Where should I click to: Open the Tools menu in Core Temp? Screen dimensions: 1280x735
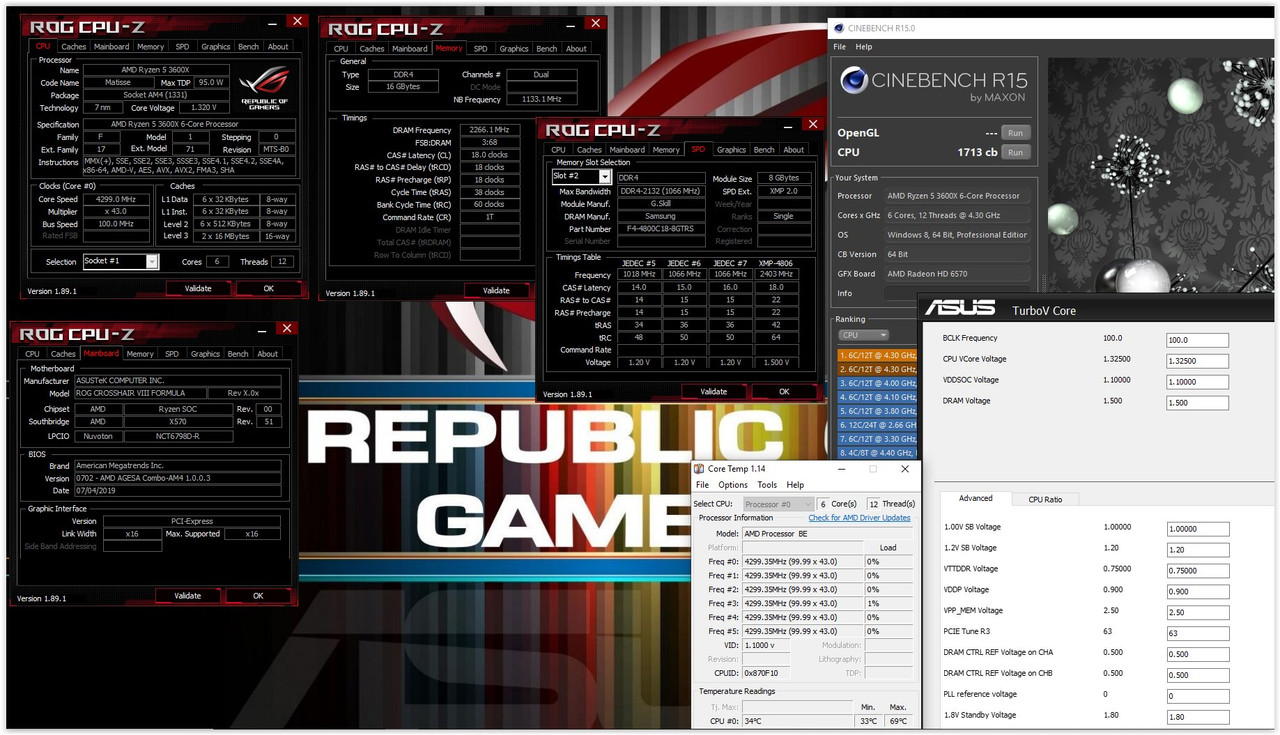767,485
